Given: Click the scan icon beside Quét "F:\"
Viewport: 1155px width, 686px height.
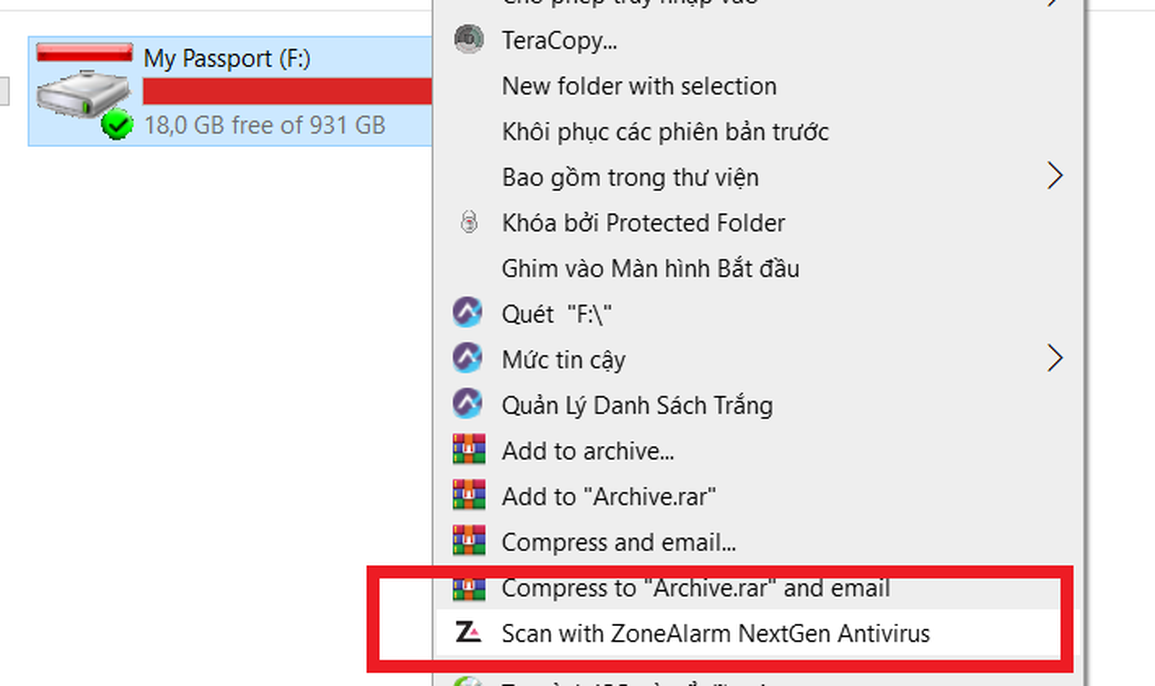Looking at the screenshot, I should 468,313.
